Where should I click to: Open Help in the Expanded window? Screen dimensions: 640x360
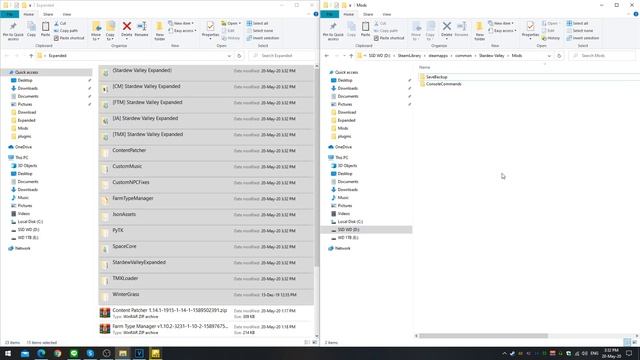[316, 14]
